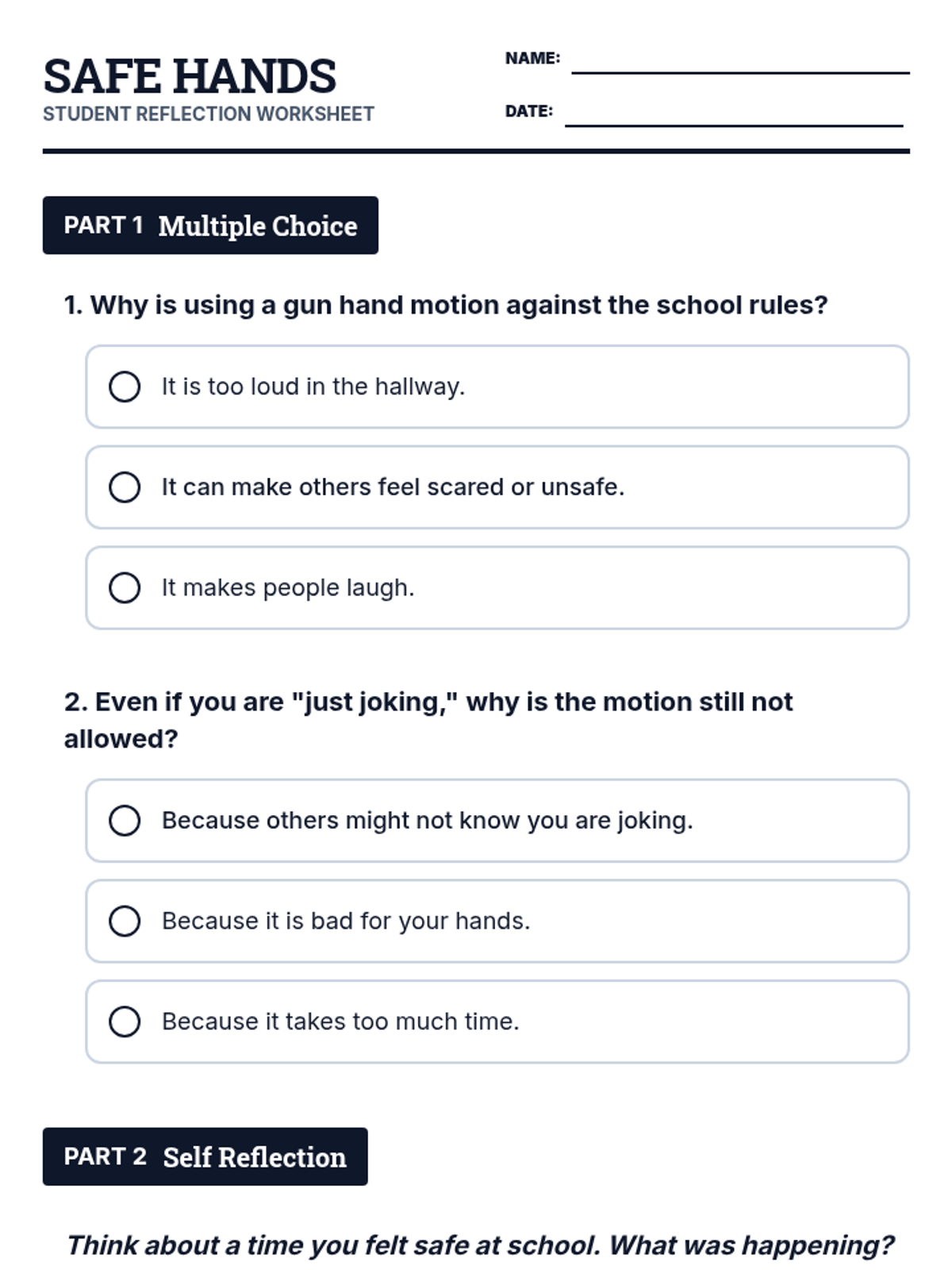952x1270 pixels.
Task: Select 'Because it is bad for your hands'
Action: pos(125,922)
